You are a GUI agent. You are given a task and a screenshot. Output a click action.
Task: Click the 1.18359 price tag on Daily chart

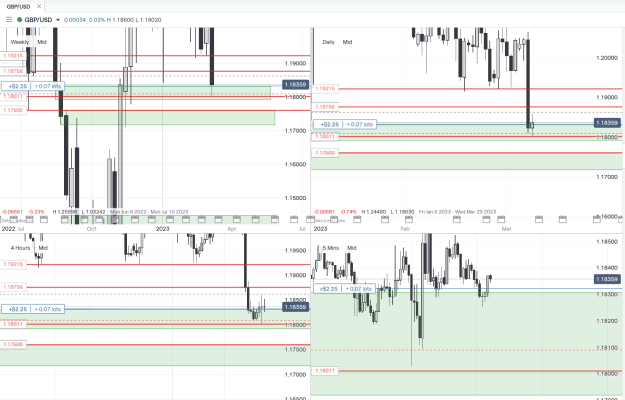[607, 123]
